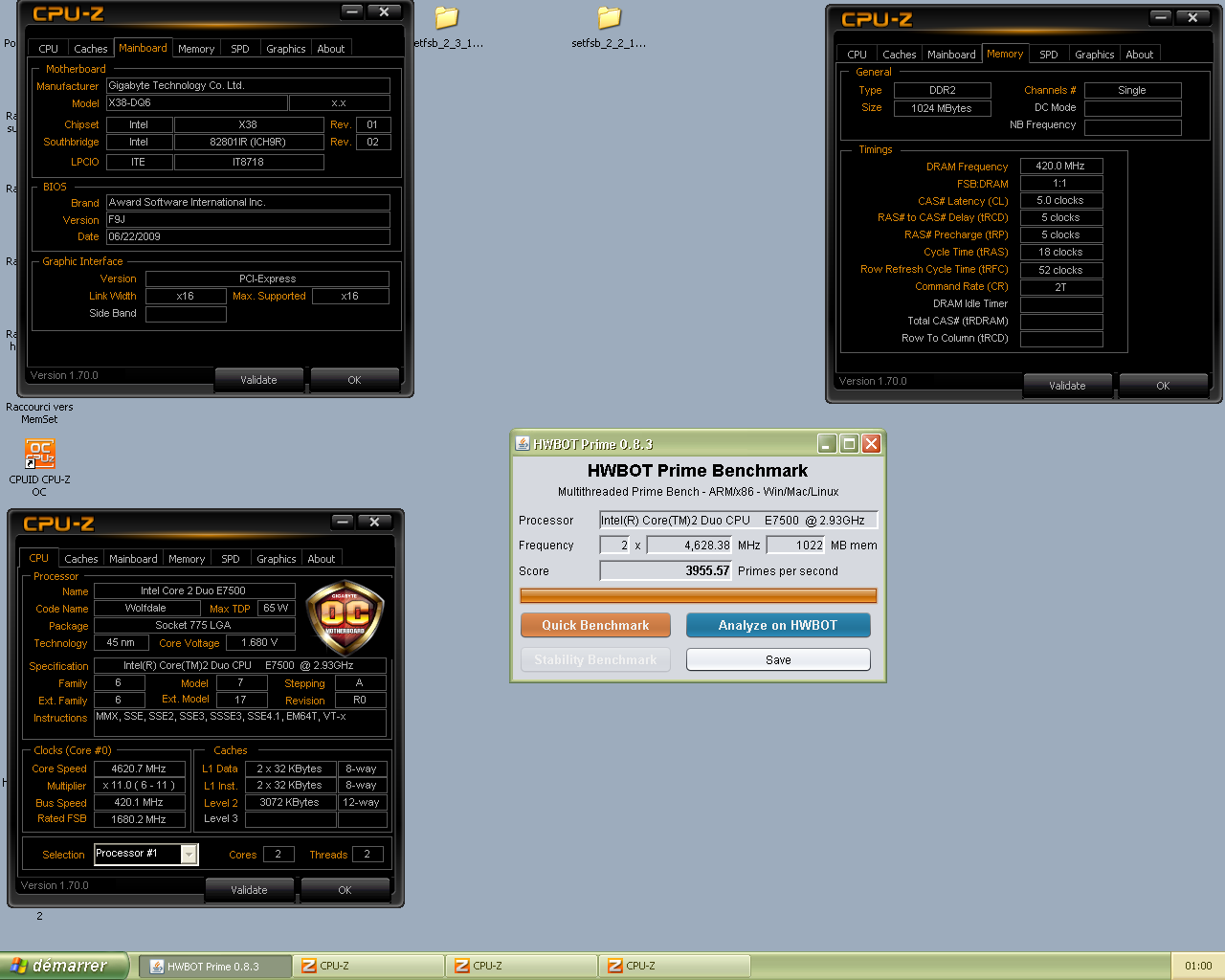Switch to Mainboard tab in Memory window
This screenshot has width=1225, height=980.
click(951, 55)
